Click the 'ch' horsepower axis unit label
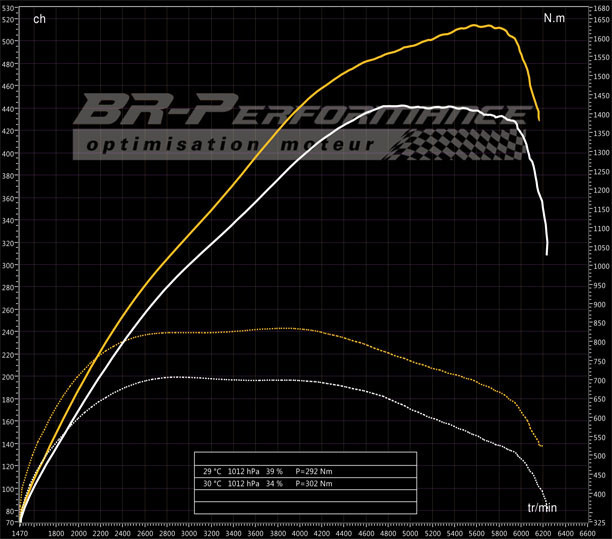The height and width of the screenshot is (539, 612). tap(39, 19)
